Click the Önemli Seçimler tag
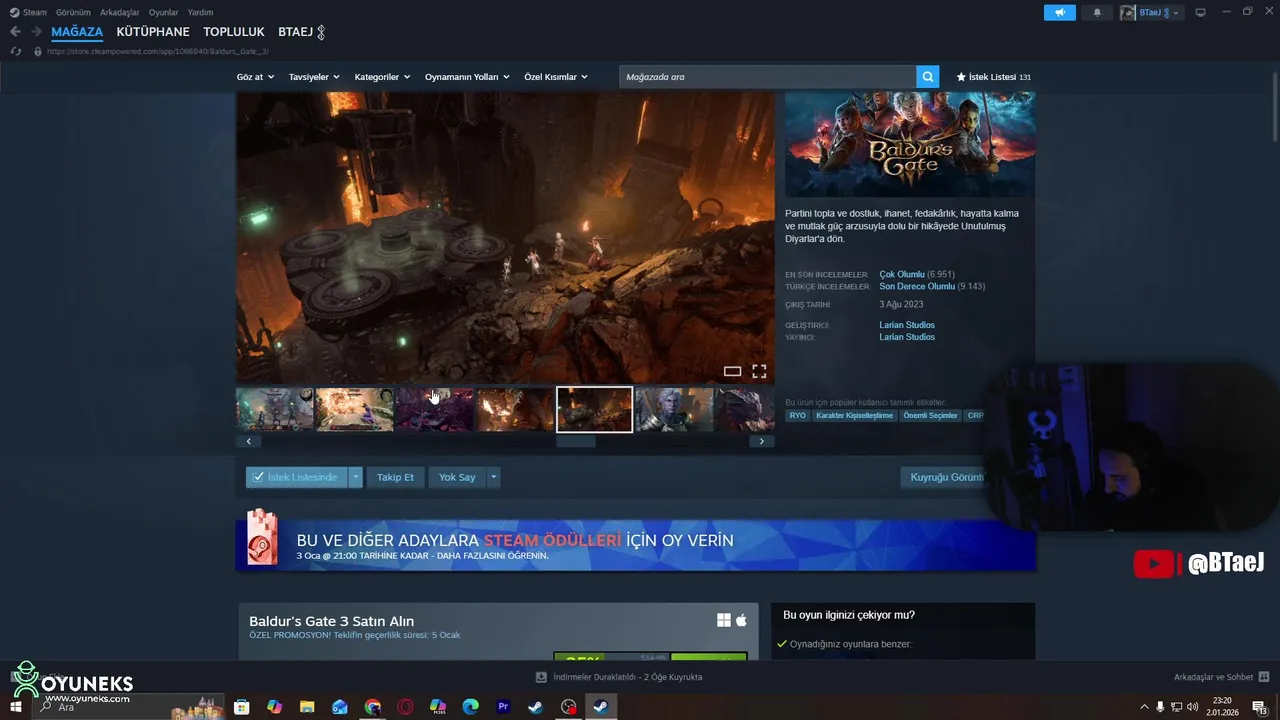This screenshot has height=720, width=1280. 930,415
